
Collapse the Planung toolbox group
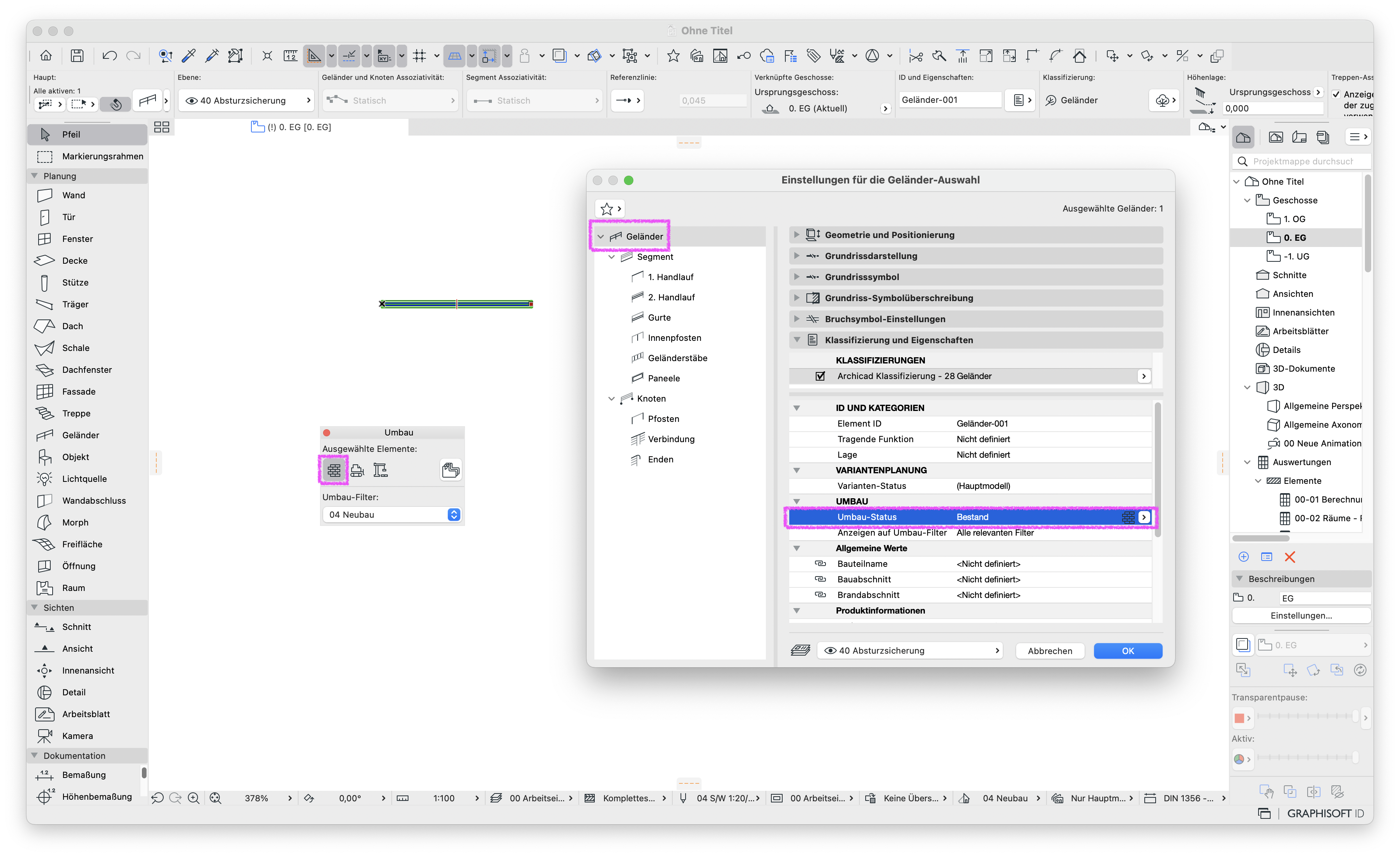(34, 176)
